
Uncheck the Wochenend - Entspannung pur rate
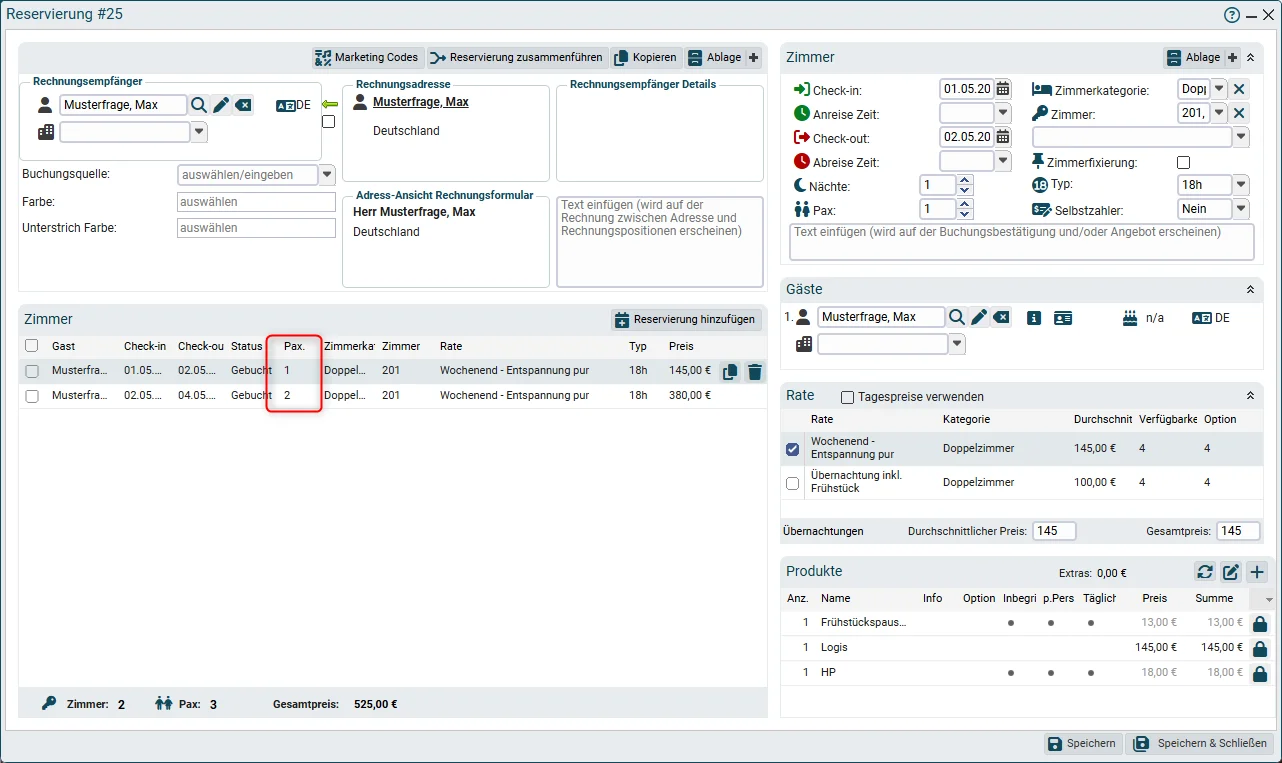(x=793, y=449)
